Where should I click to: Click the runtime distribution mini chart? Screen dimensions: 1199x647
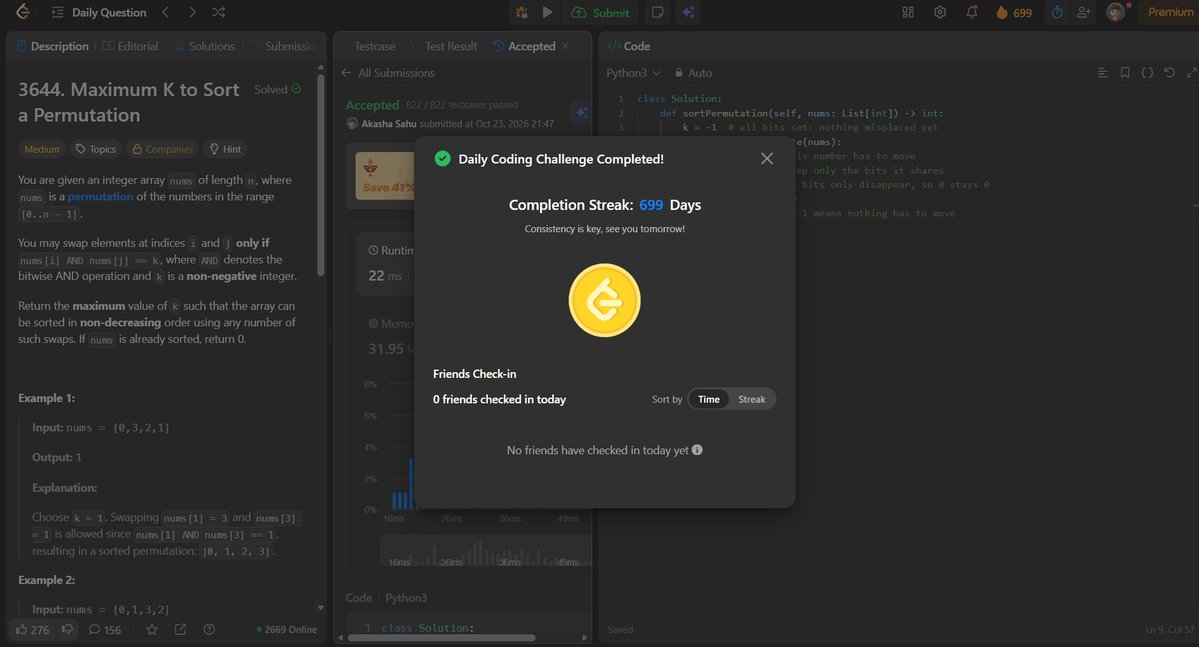(486, 551)
